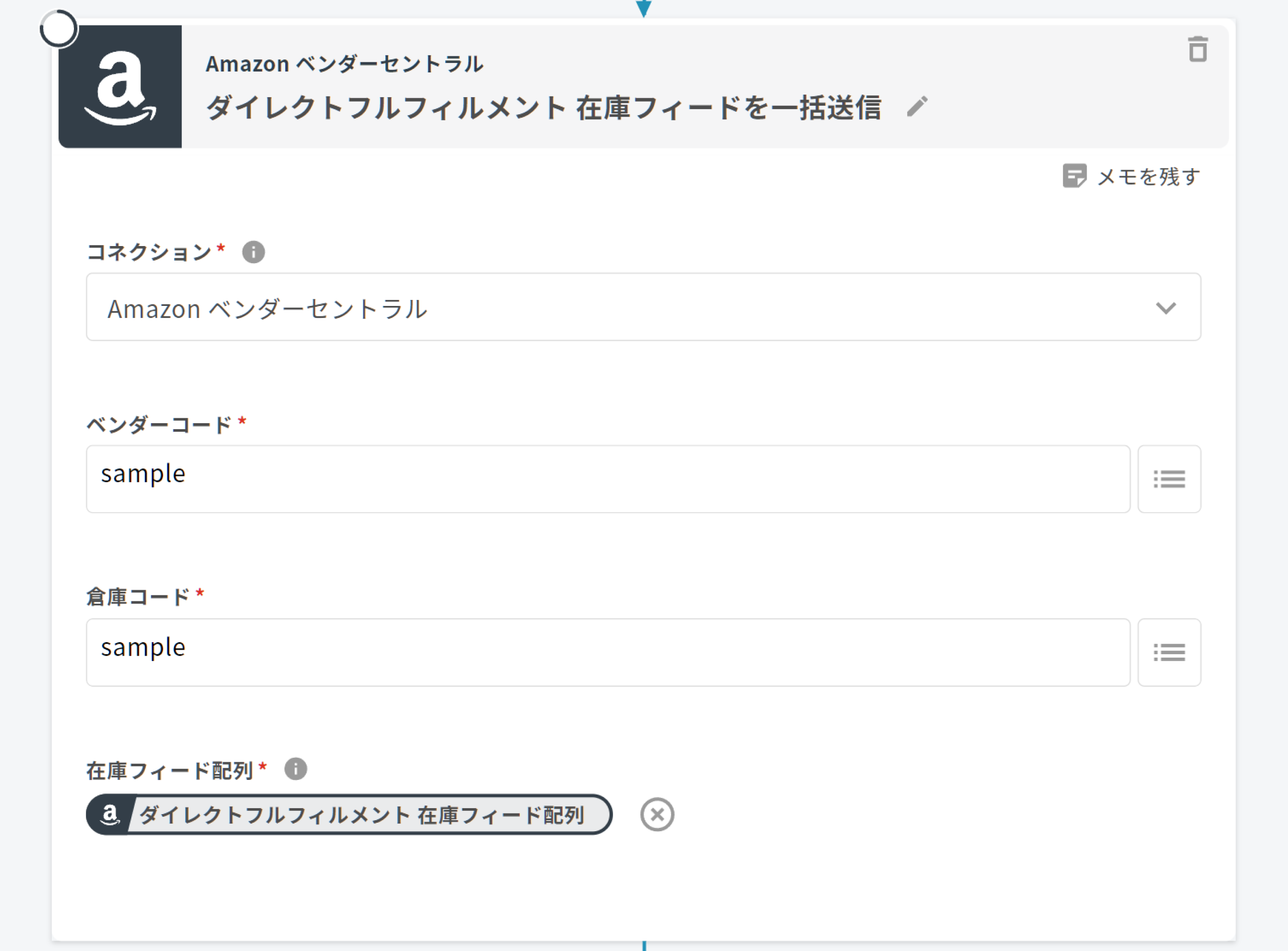The image size is (1288, 951).
Task: Open list picker beside 倉庫コード field
Action: 1169,652
